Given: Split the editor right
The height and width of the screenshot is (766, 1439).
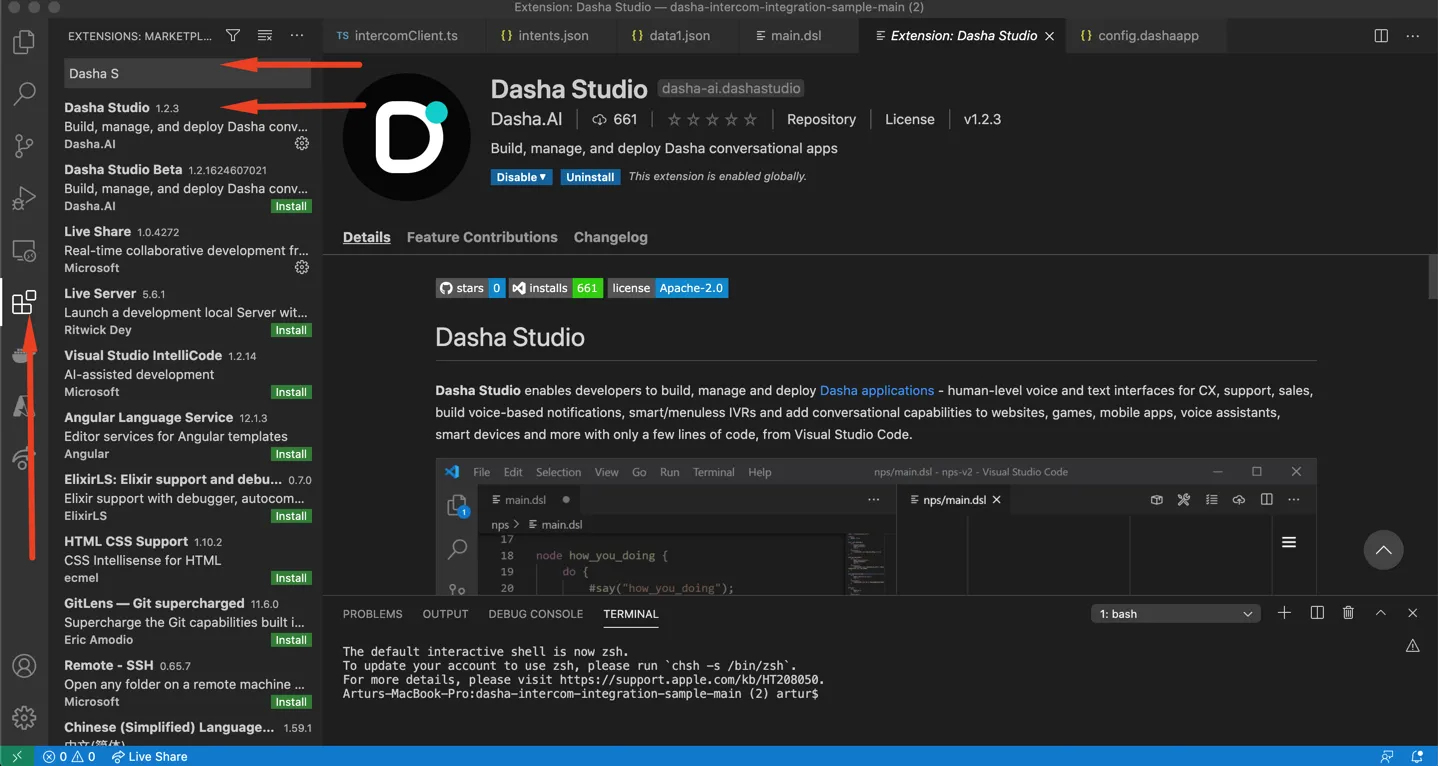Looking at the screenshot, I should pos(1381,35).
